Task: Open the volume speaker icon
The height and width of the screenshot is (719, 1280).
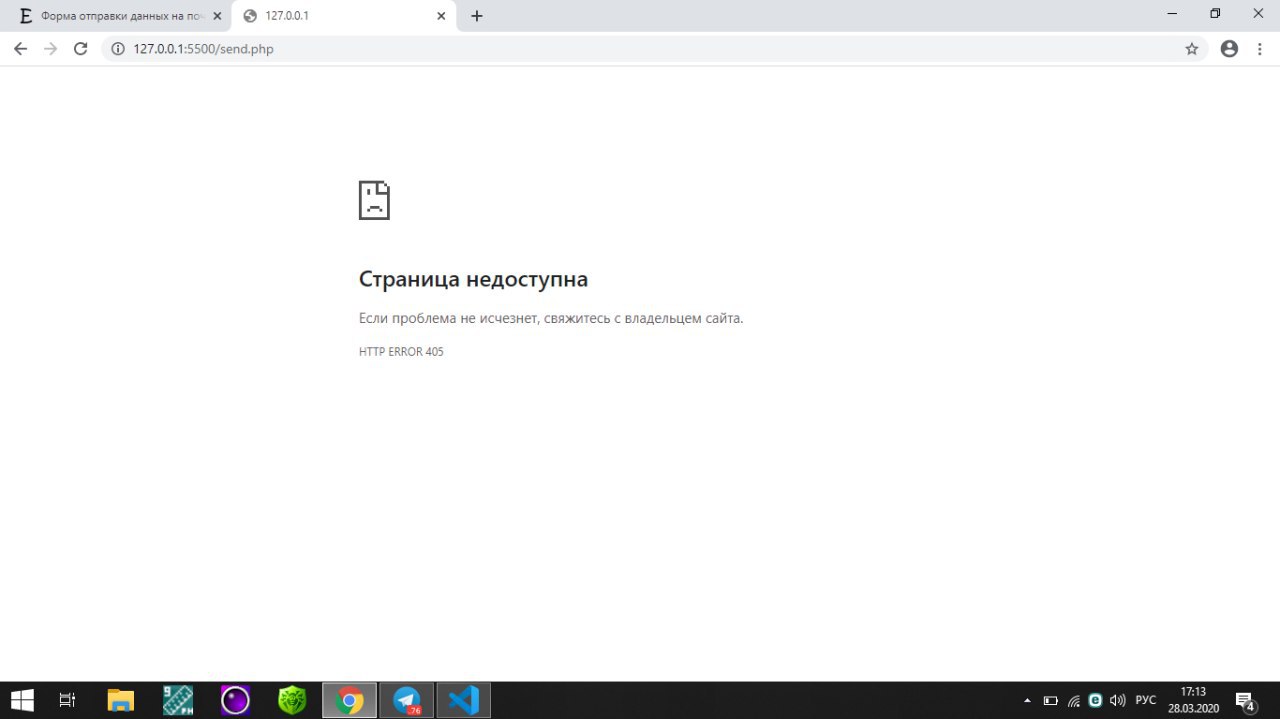Action: click(x=1118, y=700)
